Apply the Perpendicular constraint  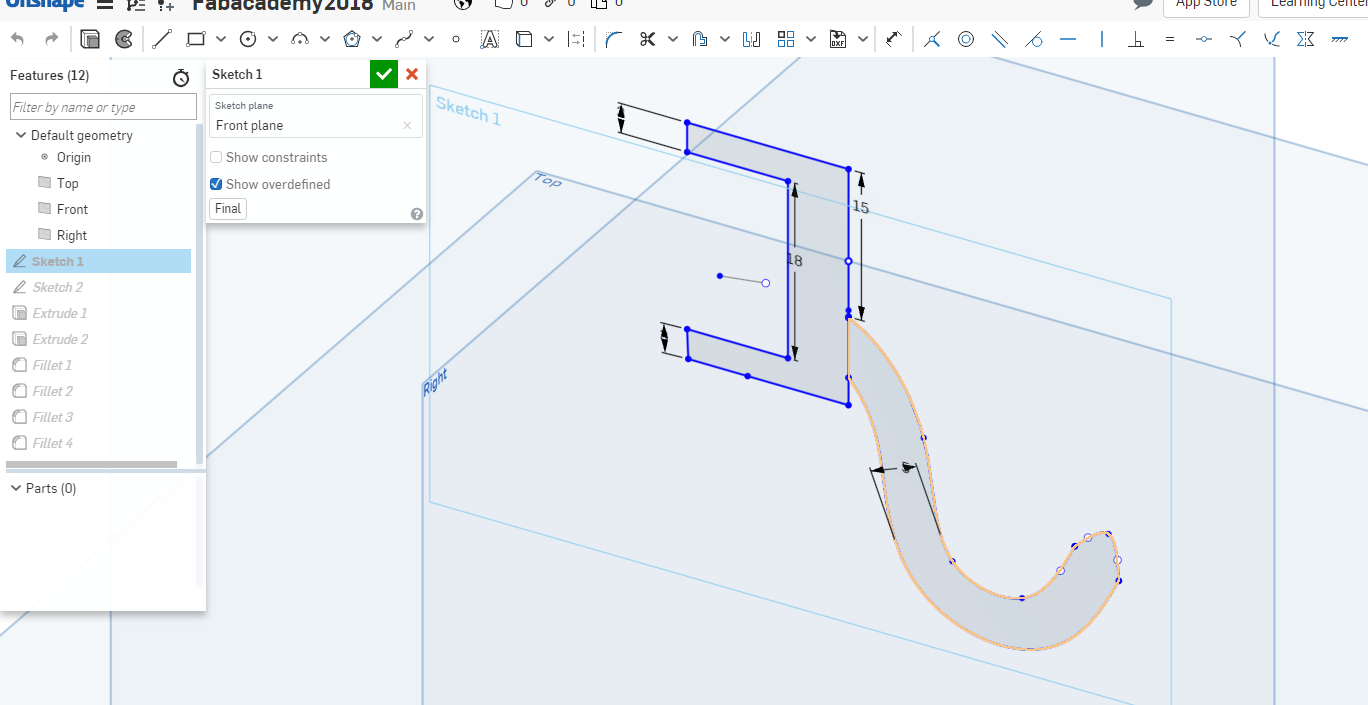tap(1136, 40)
